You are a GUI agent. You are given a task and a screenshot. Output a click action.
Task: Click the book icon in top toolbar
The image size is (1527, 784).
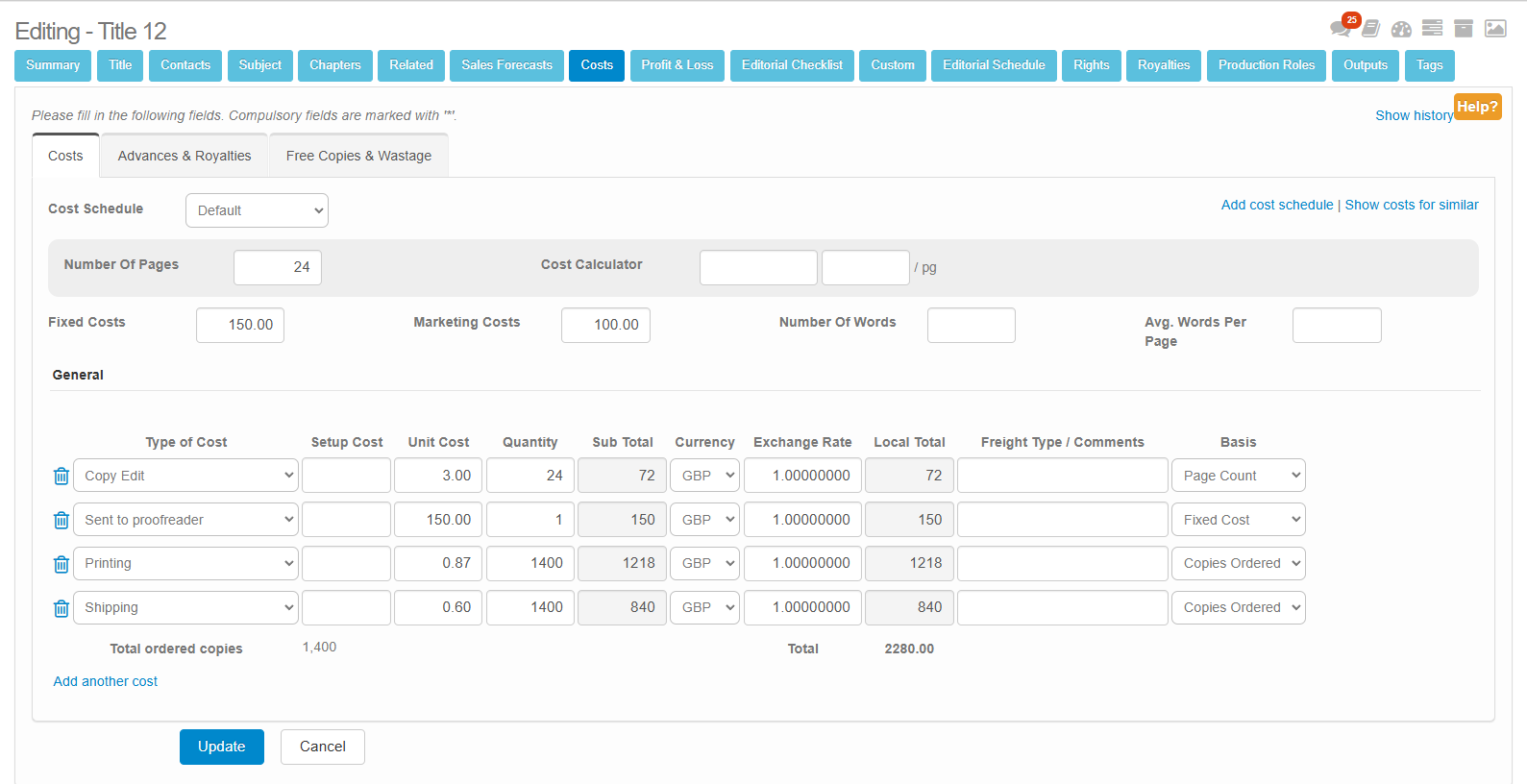click(x=1371, y=29)
